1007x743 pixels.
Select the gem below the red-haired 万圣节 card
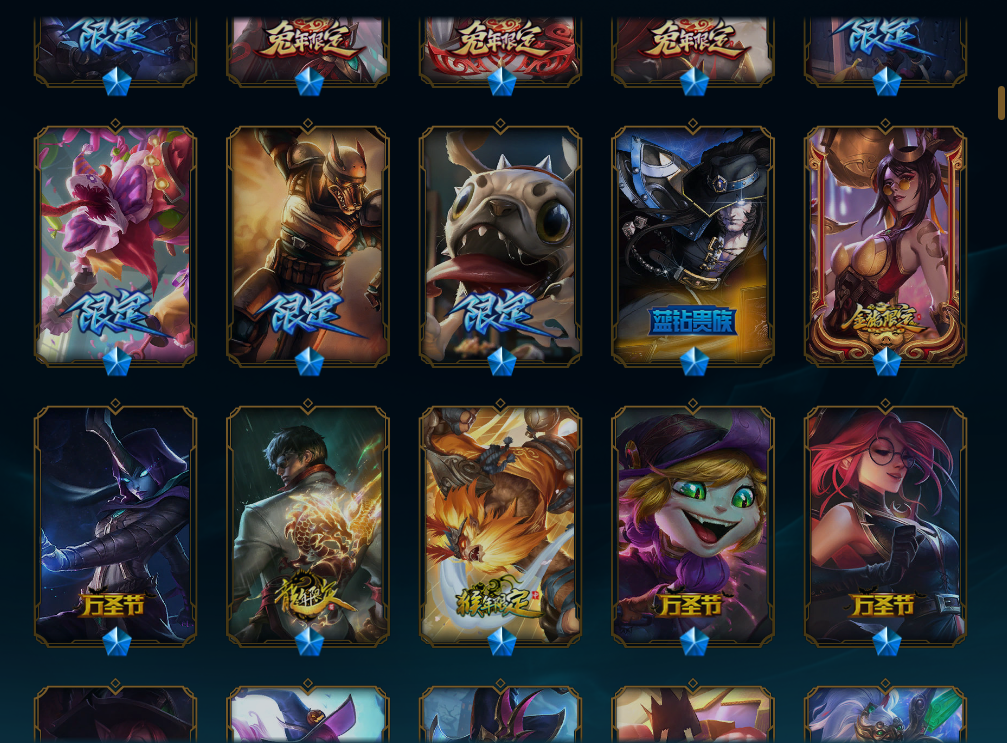[887, 642]
